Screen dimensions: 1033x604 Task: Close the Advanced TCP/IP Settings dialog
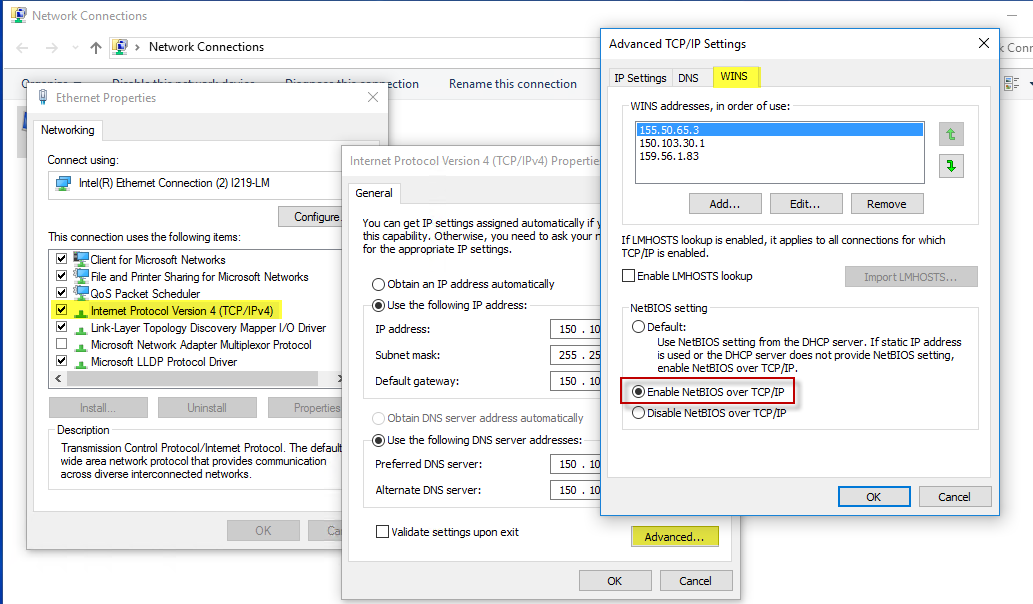984,43
